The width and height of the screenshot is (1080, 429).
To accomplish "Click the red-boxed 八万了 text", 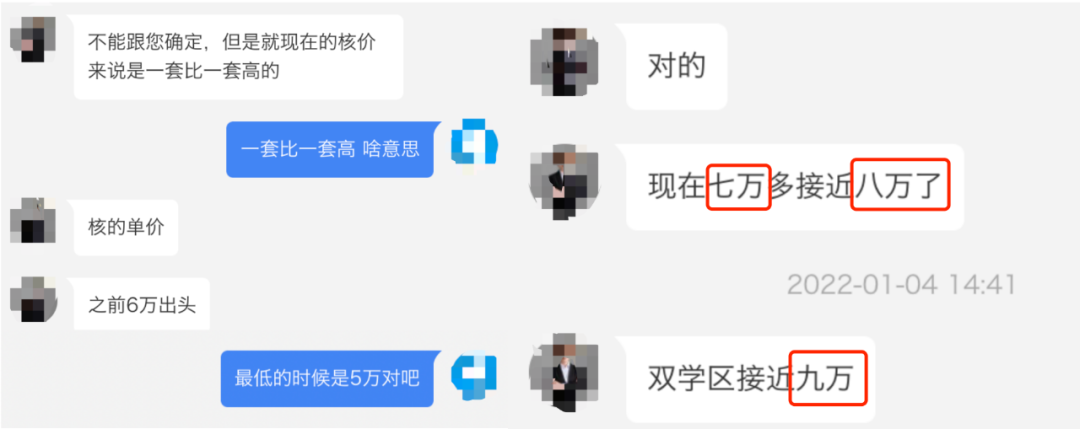I will (901, 185).
